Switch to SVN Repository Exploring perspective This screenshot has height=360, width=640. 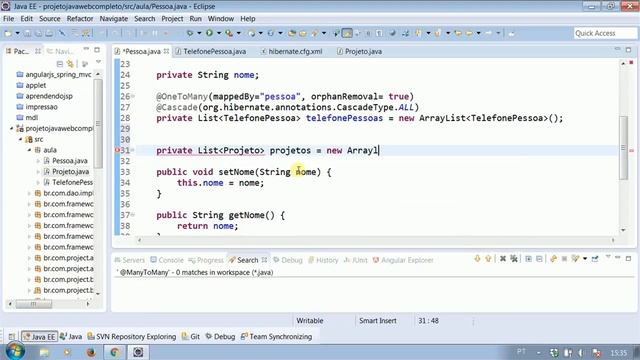point(131,337)
